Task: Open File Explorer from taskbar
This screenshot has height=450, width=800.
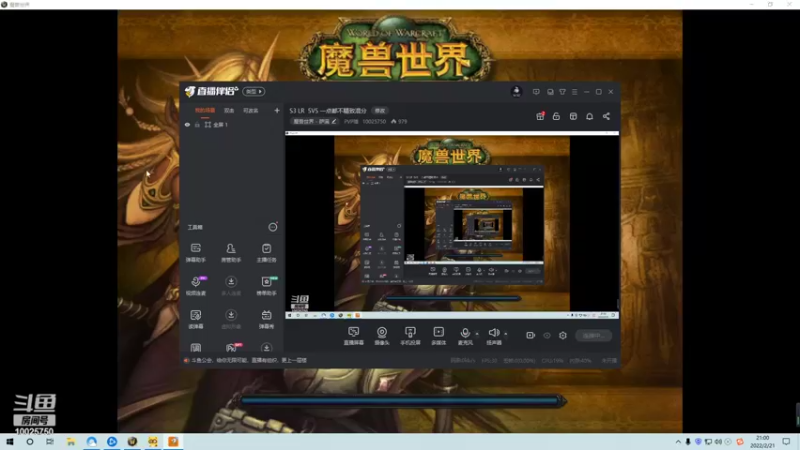Action: [x=70, y=442]
